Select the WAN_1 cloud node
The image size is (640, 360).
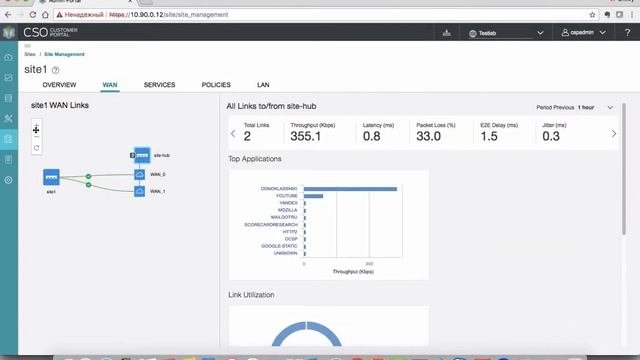[x=140, y=191]
